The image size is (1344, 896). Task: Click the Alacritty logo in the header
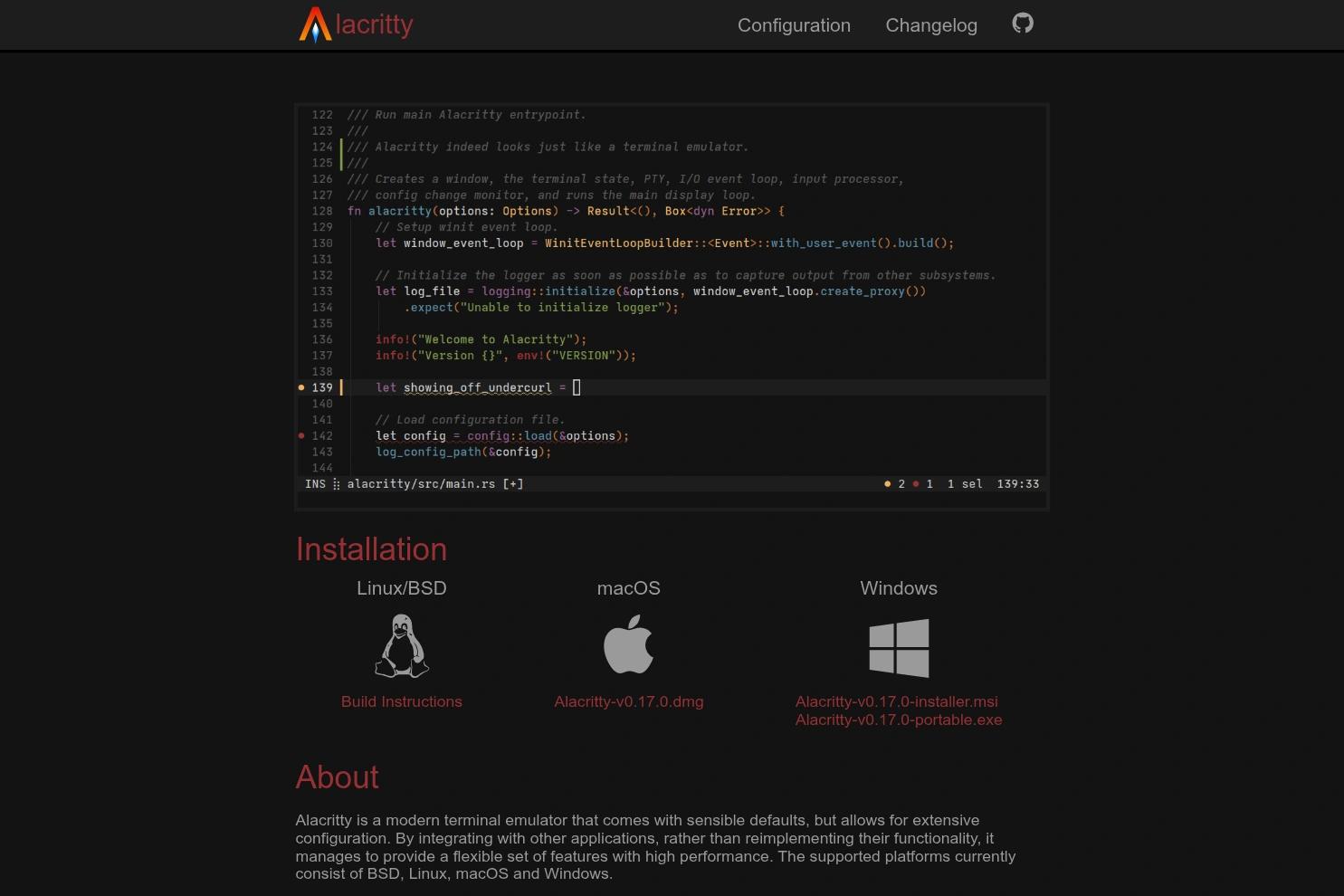pos(356,24)
